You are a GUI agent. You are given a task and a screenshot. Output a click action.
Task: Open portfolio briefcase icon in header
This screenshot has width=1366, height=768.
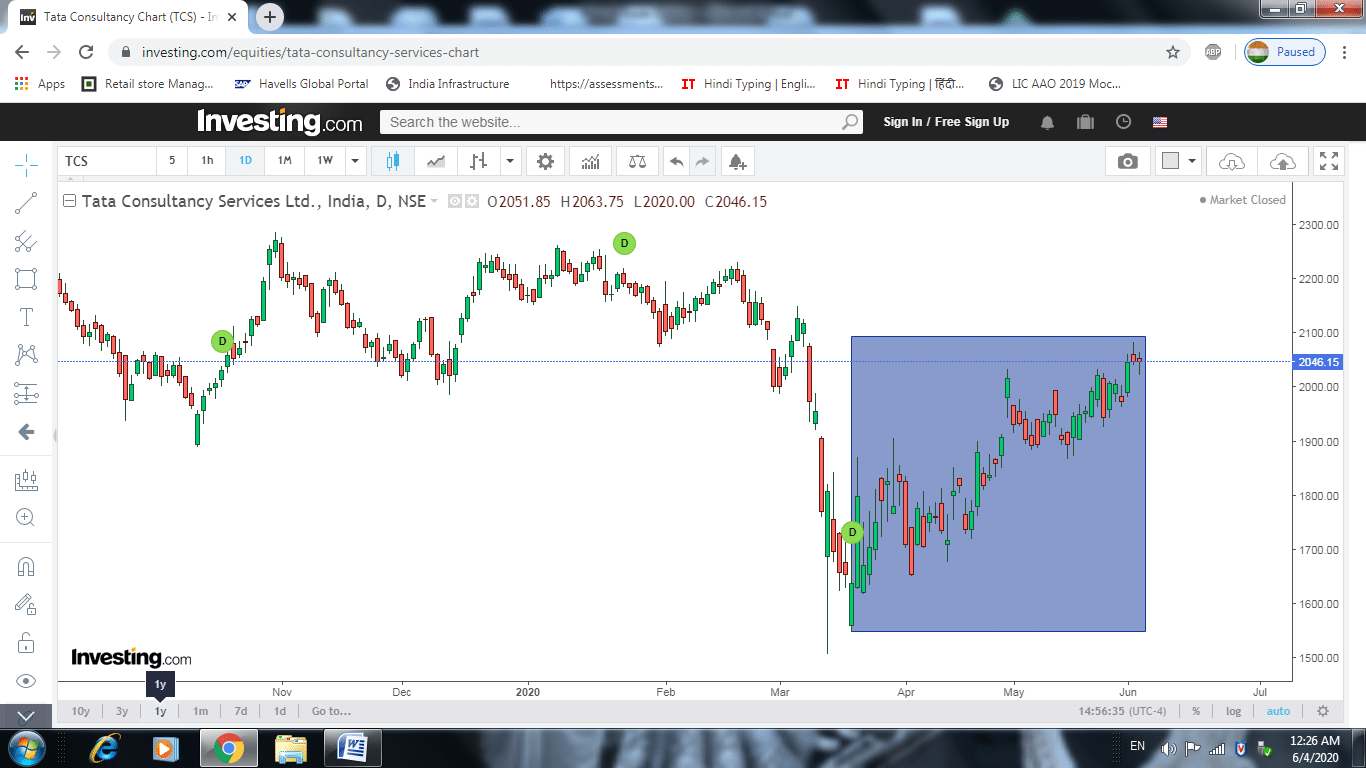(x=1085, y=122)
